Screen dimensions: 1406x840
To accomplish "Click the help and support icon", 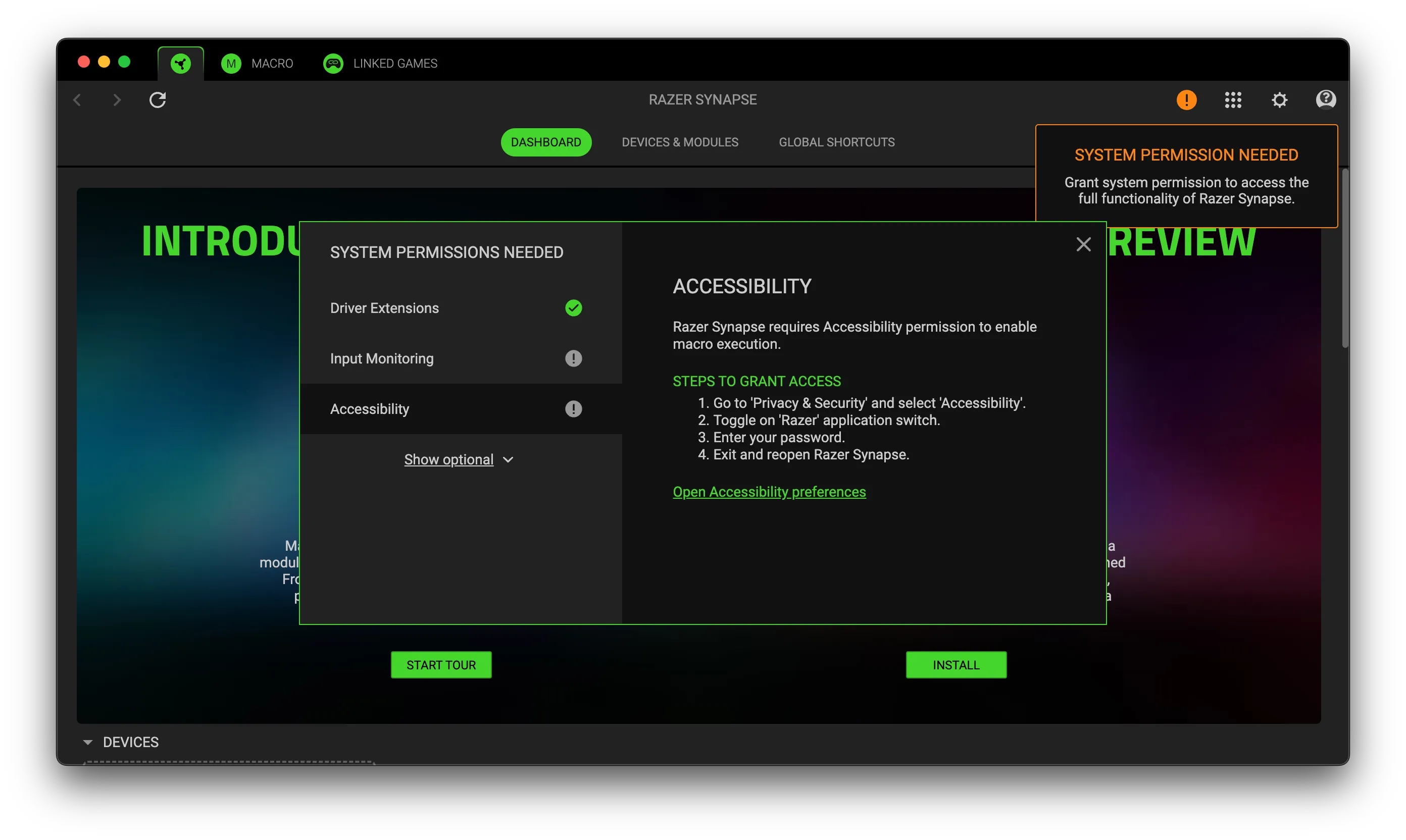I will [x=1326, y=99].
